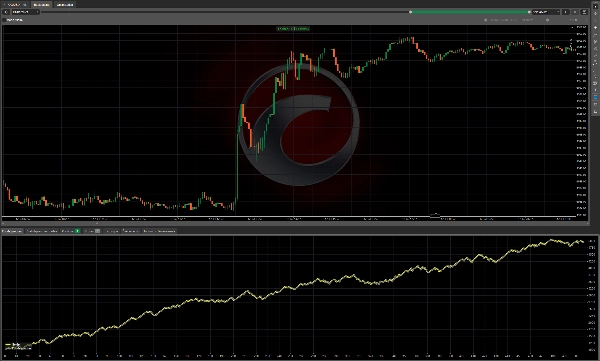The image size is (600, 361).
Task: Open the bottom tab with the green count badge
Action: (70, 231)
